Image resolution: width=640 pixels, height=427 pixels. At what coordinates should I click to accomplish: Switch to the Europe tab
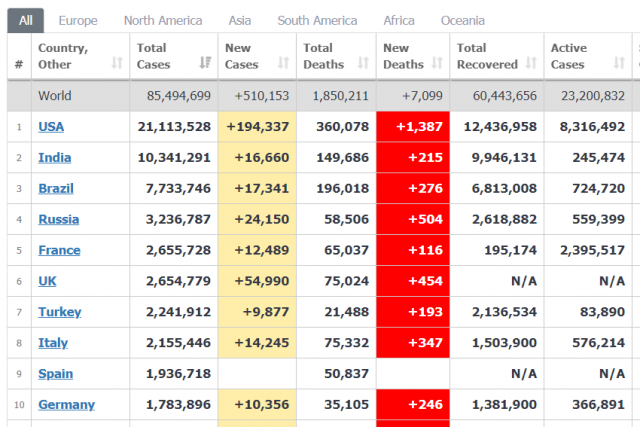coord(78,20)
